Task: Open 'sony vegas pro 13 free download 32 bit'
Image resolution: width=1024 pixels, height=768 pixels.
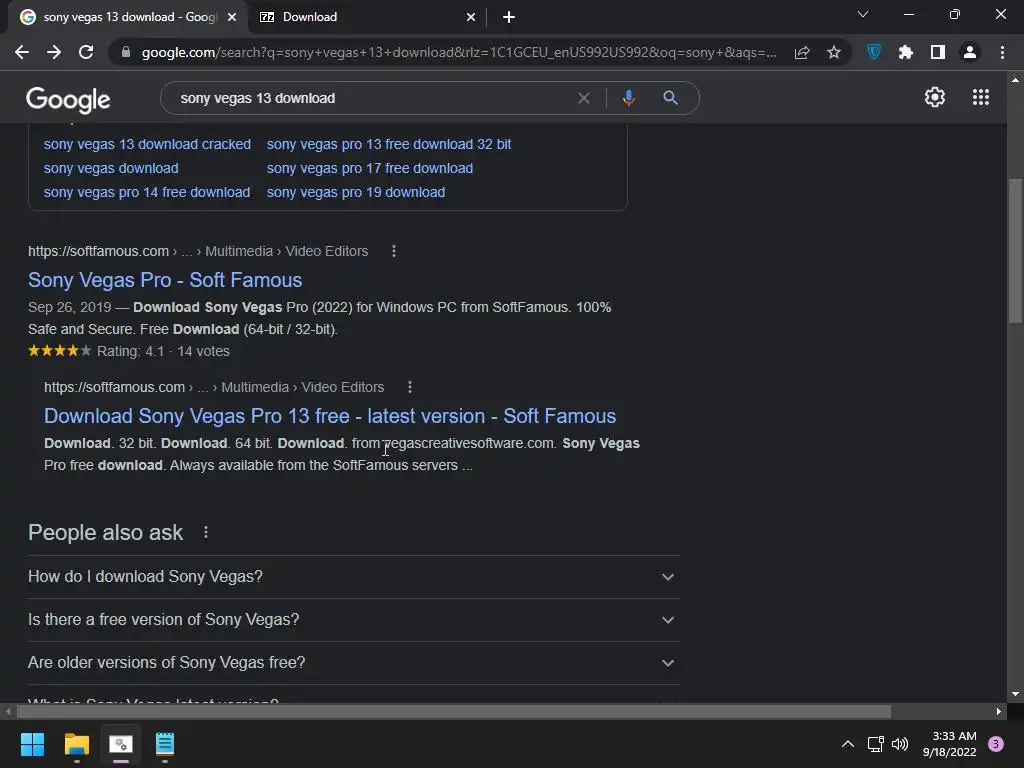Action: pyautogui.click(x=389, y=144)
